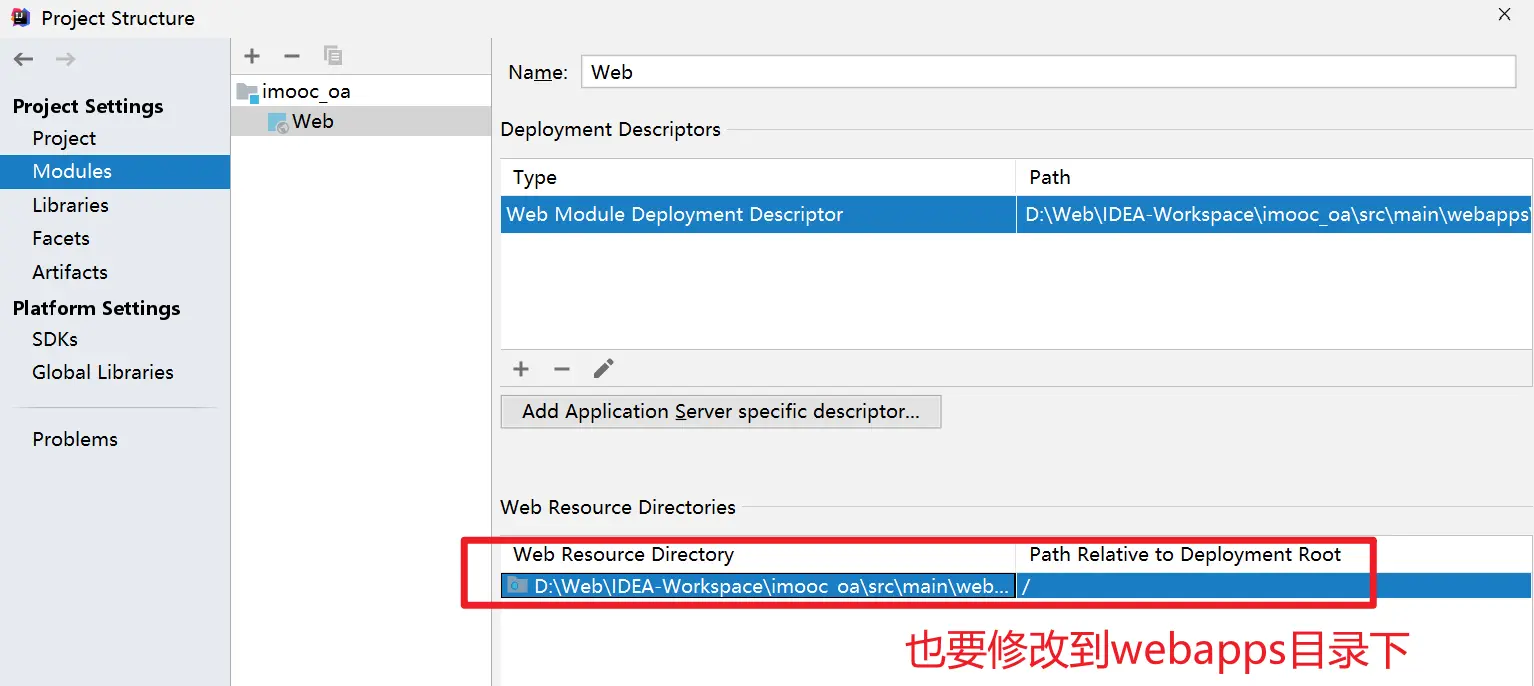Click the folder icon in the Web Resource Directory row
Screen dimensions: 1534x686
click(518, 586)
